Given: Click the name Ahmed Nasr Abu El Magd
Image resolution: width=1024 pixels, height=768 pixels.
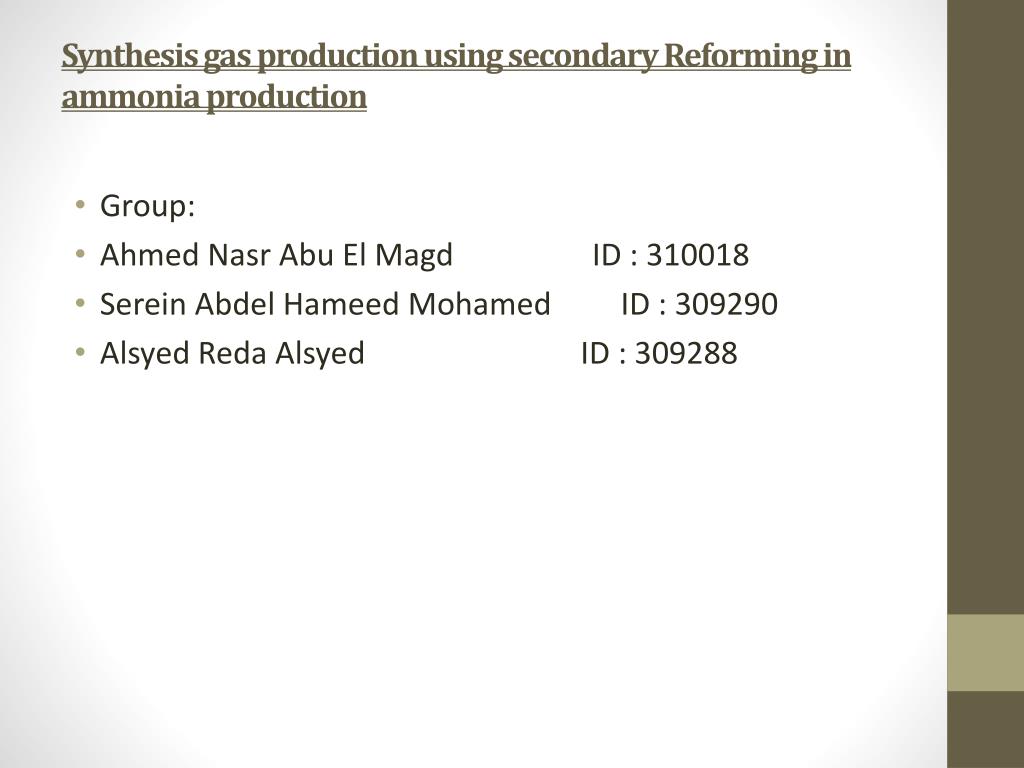Looking at the screenshot, I should point(276,255).
